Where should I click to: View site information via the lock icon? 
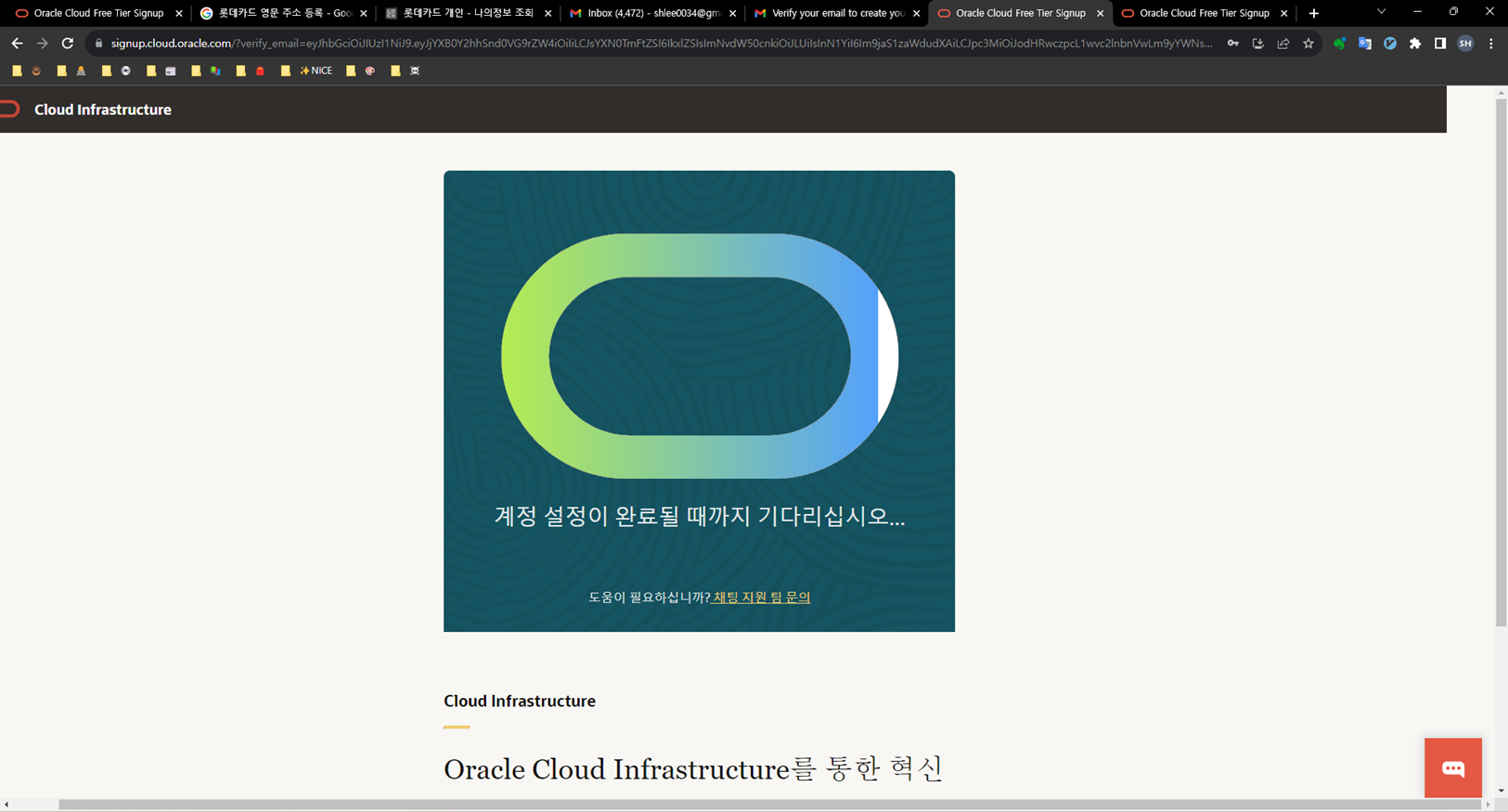coord(98,44)
